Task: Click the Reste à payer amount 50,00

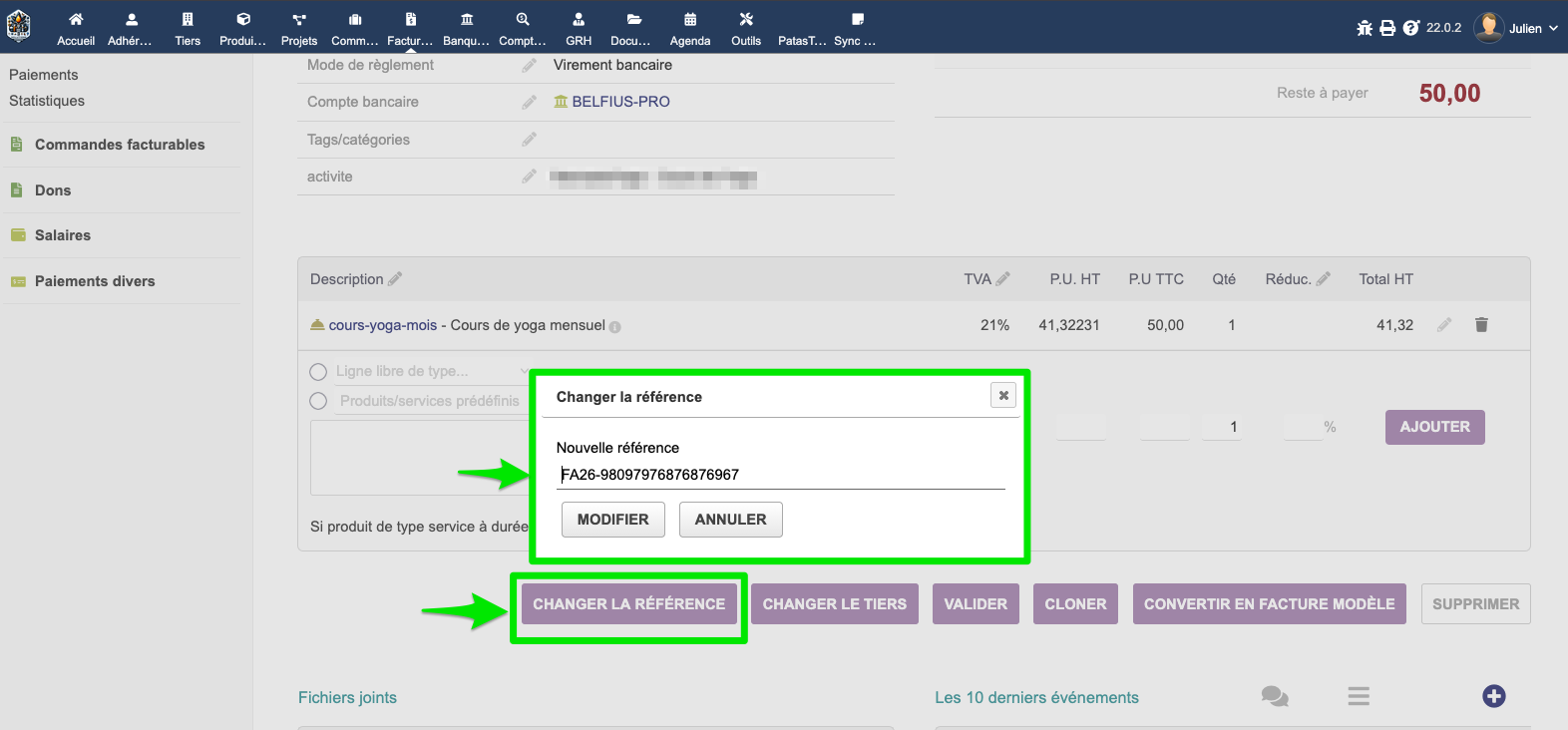Action: click(1449, 94)
